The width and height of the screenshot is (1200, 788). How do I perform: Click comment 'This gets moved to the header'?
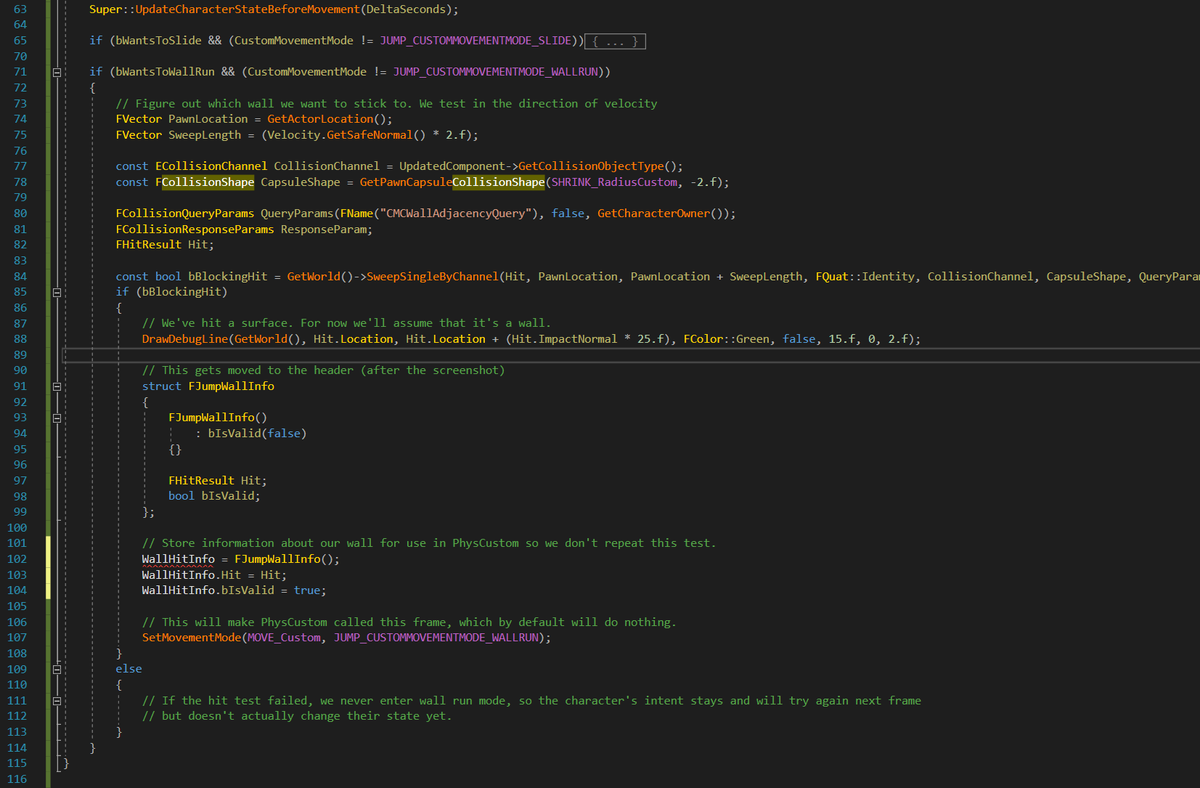tap(323, 370)
